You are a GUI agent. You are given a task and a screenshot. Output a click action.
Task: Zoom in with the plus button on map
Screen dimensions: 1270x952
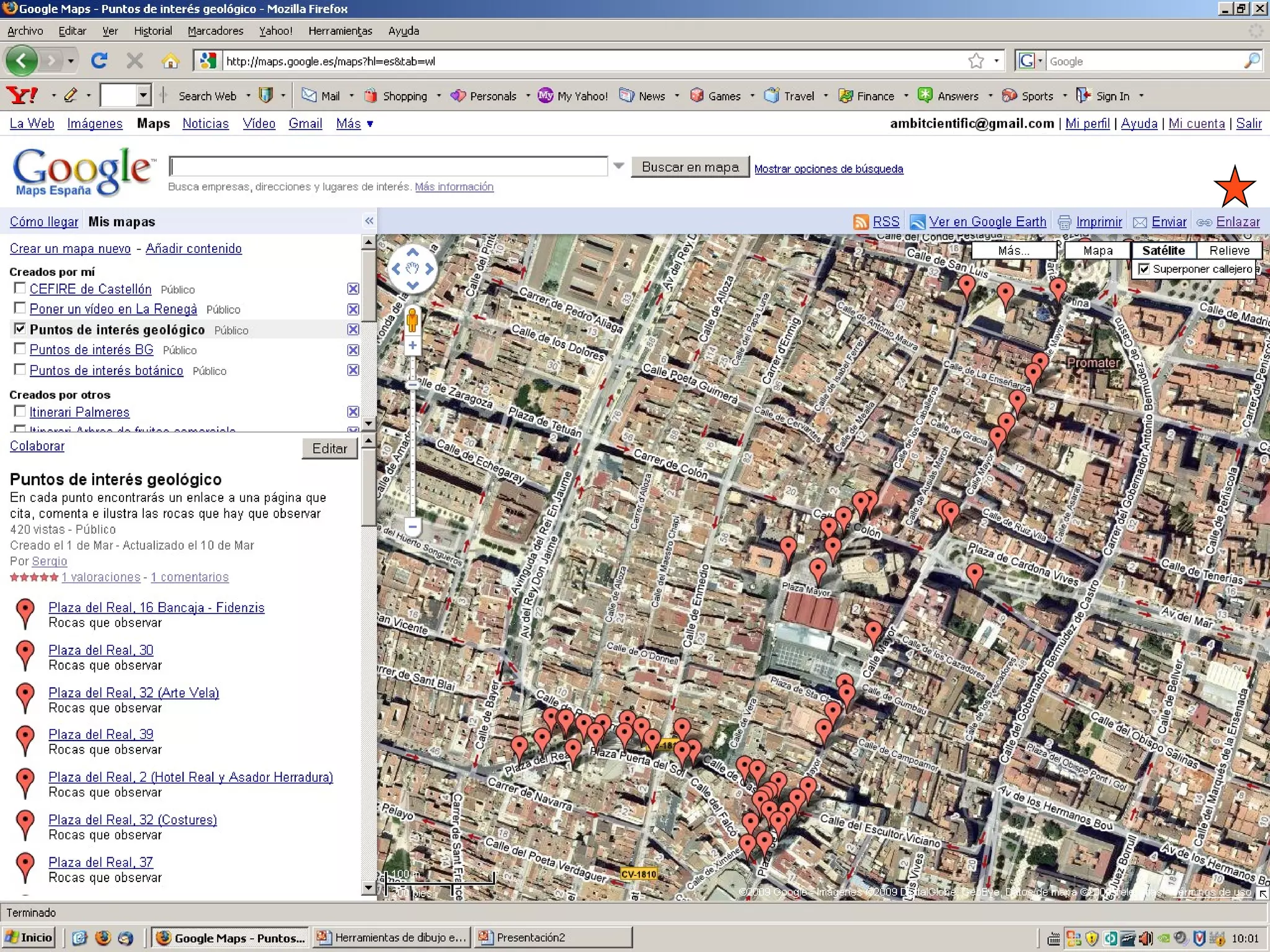412,345
